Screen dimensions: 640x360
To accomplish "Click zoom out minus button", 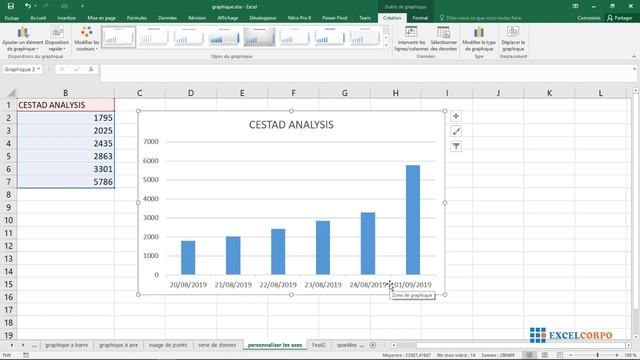I will [571, 356].
